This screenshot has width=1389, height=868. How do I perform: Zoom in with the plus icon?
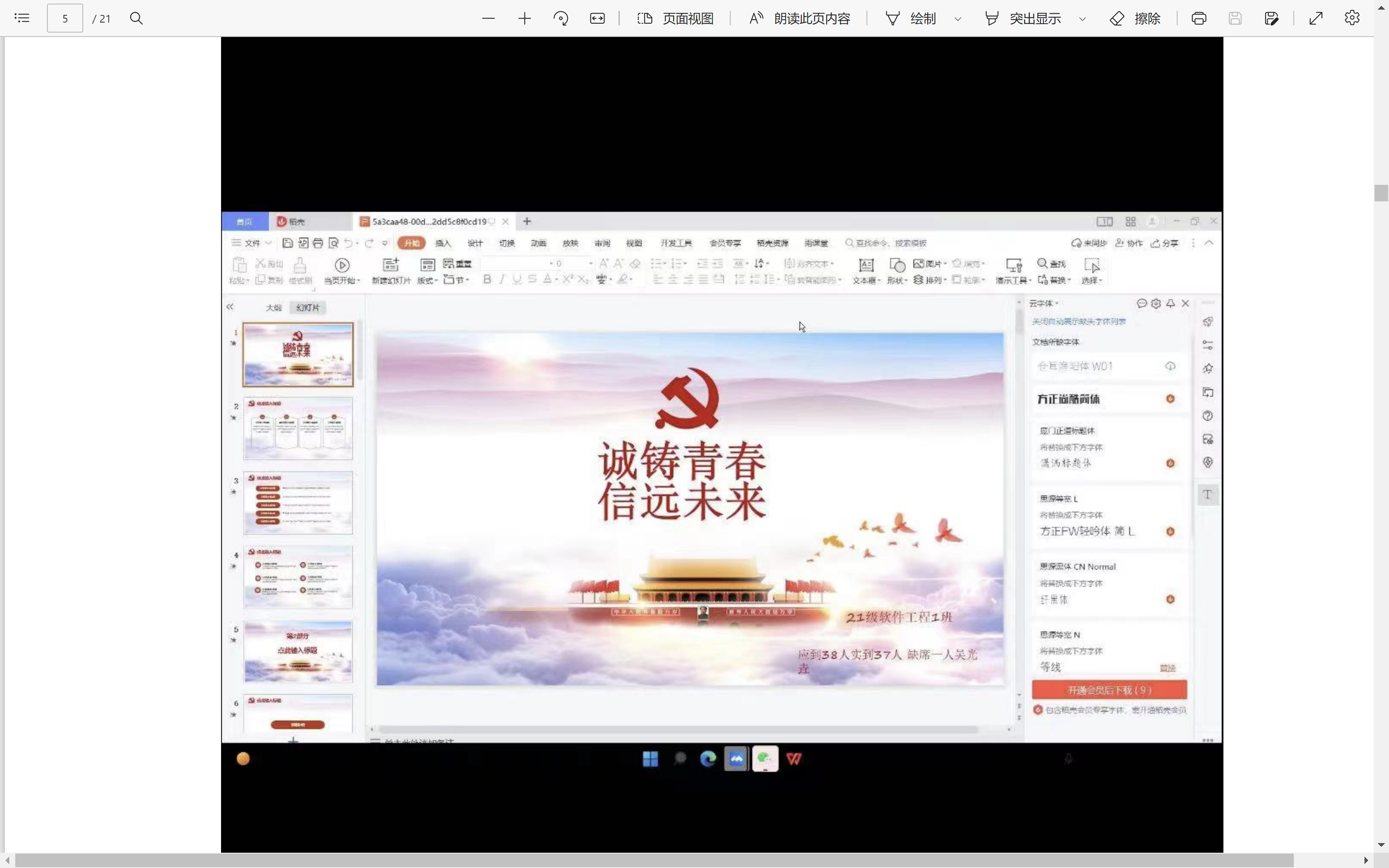pyautogui.click(x=524, y=18)
